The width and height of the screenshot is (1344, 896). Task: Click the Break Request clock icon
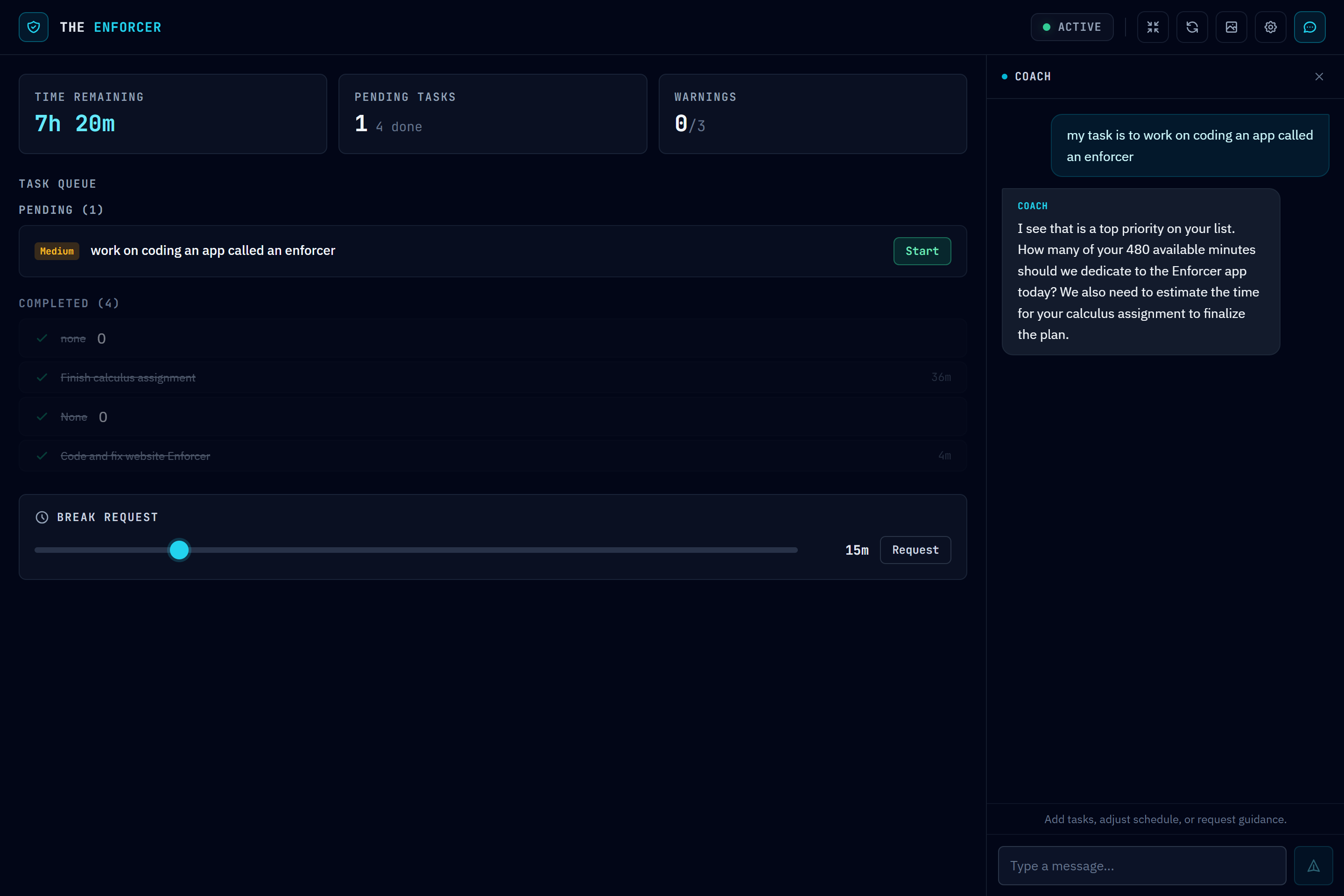[x=42, y=517]
